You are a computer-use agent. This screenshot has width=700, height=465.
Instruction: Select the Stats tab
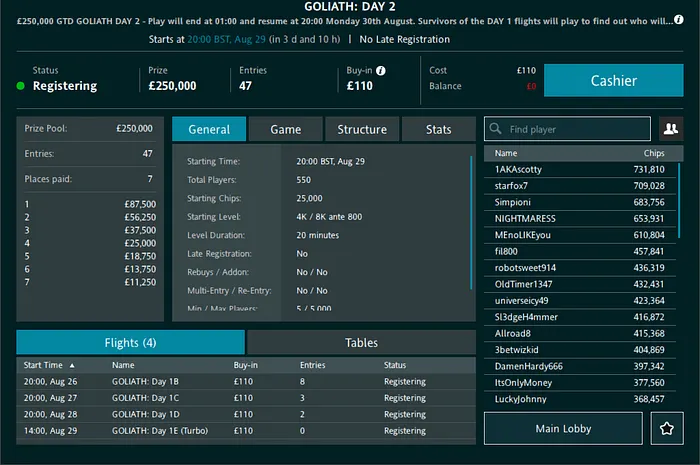(x=438, y=129)
